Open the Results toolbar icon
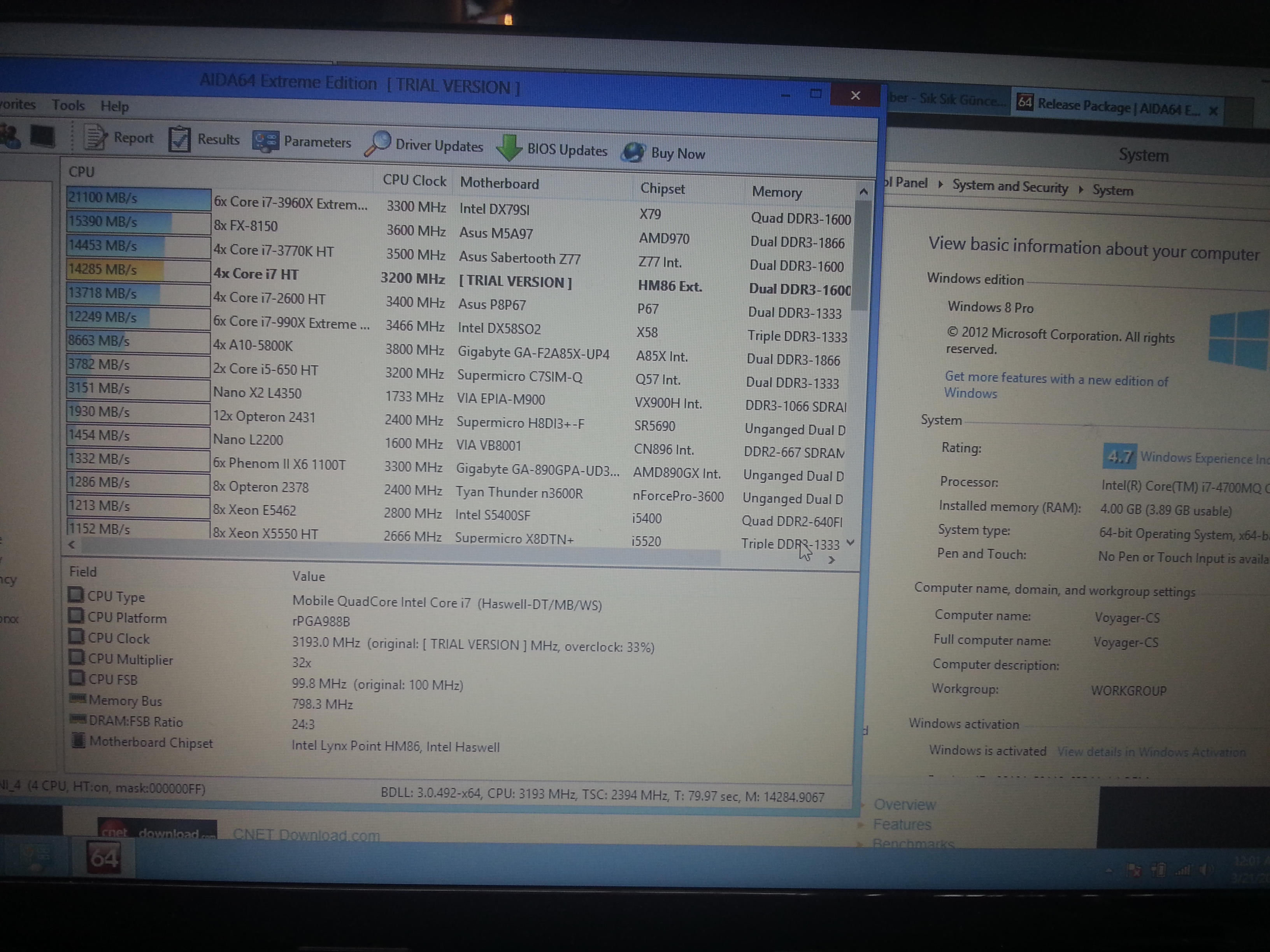Viewport: 1270px width, 952px height. pyautogui.click(x=179, y=139)
